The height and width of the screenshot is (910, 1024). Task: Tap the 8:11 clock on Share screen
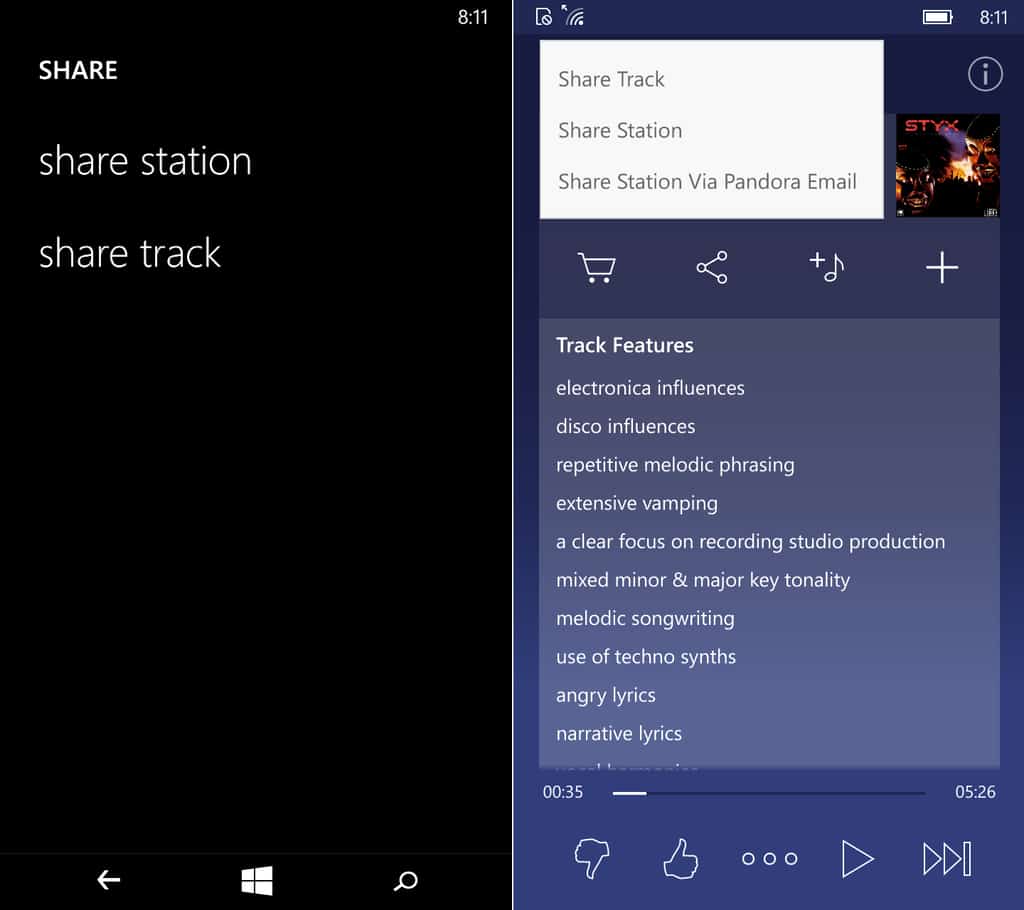point(472,17)
